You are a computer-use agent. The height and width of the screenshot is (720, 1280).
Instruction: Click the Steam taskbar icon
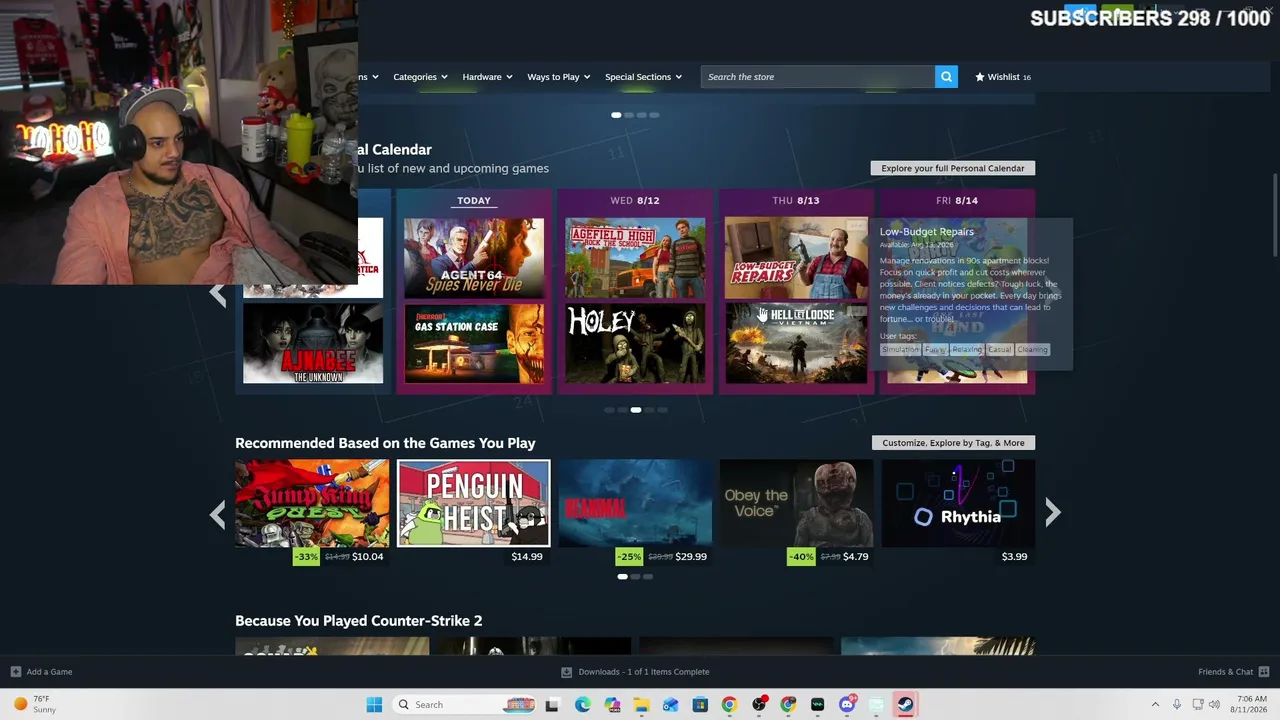[x=905, y=705]
